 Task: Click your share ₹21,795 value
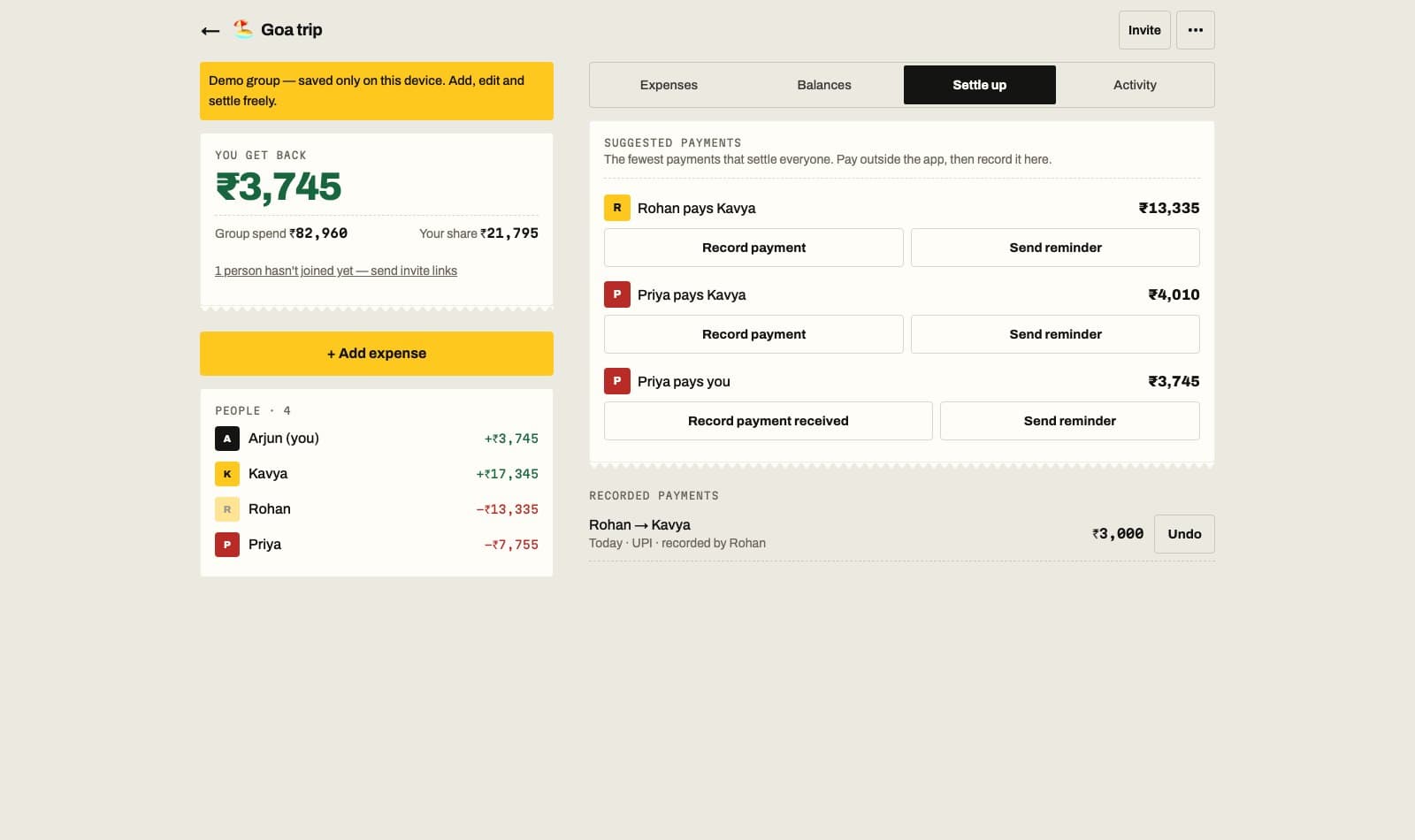click(509, 233)
